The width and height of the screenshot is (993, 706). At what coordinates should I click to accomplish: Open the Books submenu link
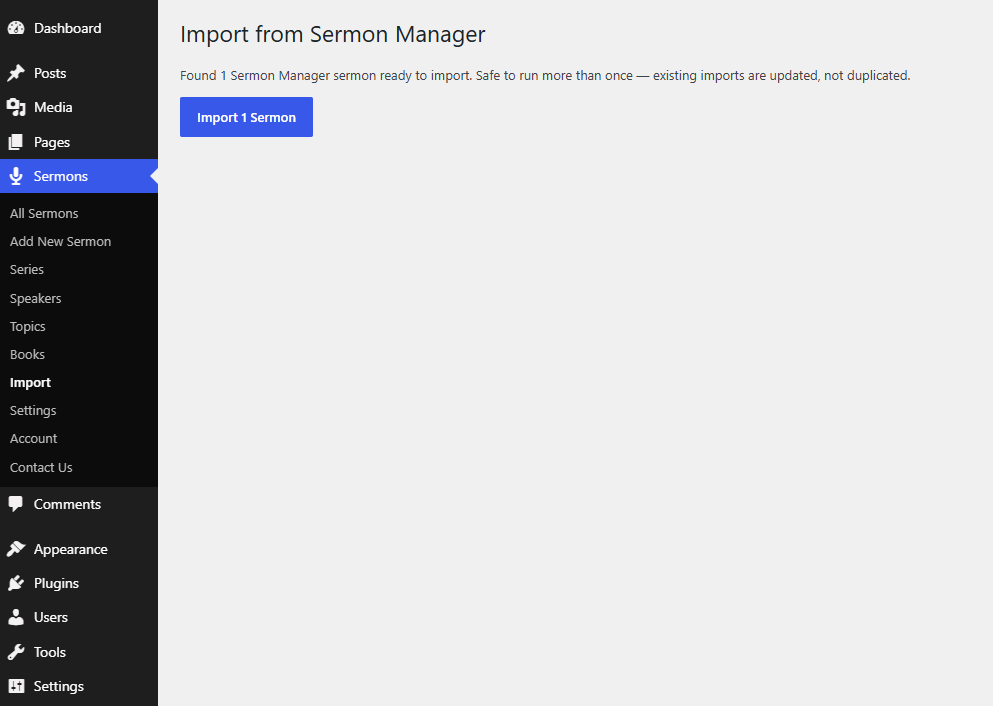[27, 355]
